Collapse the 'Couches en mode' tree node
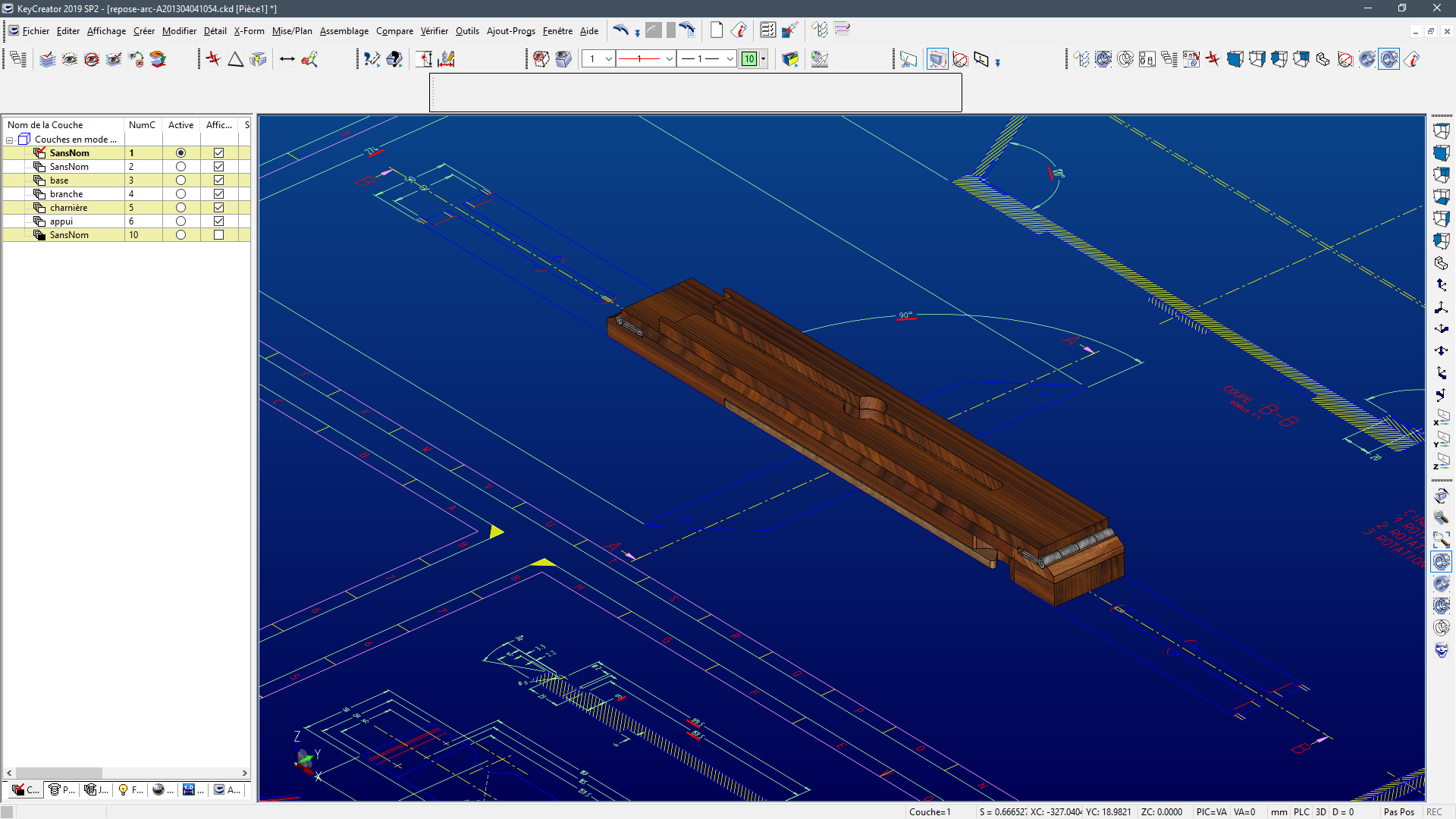This screenshot has height=819, width=1456. pyautogui.click(x=10, y=140)
